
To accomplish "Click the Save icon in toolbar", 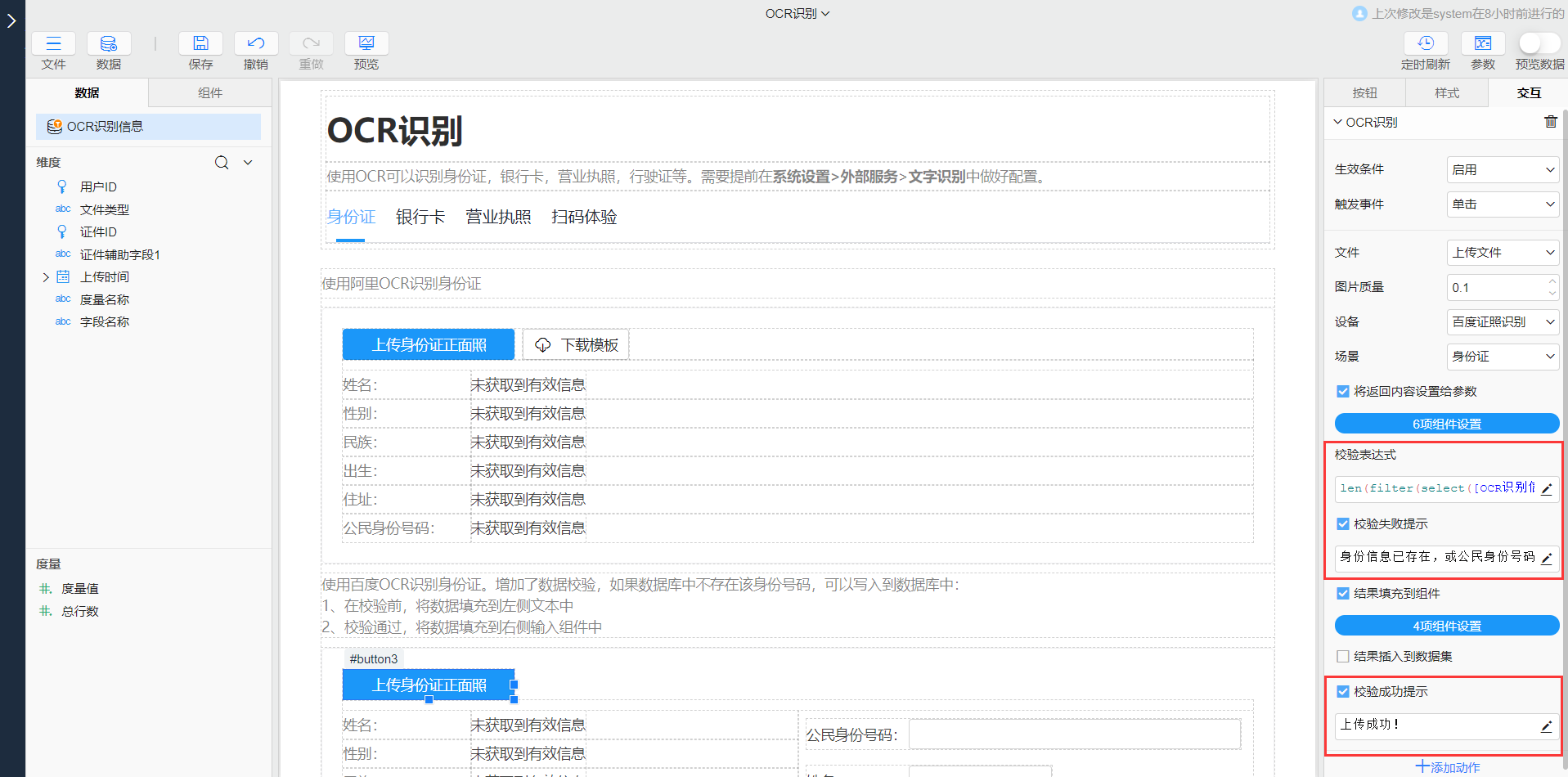I will [200, 44].
